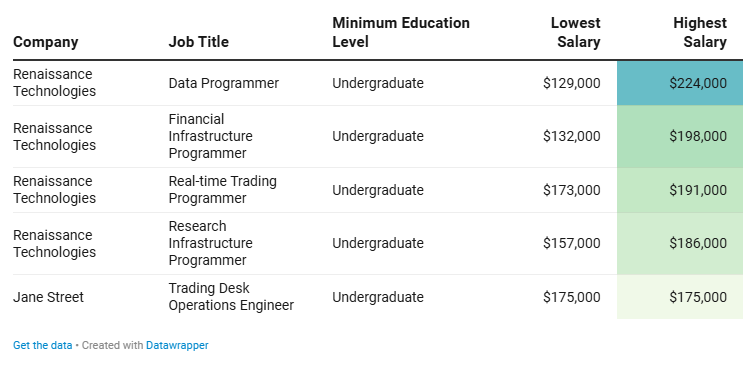Click the Minimum Education Level header

click(x=401, y=32)
